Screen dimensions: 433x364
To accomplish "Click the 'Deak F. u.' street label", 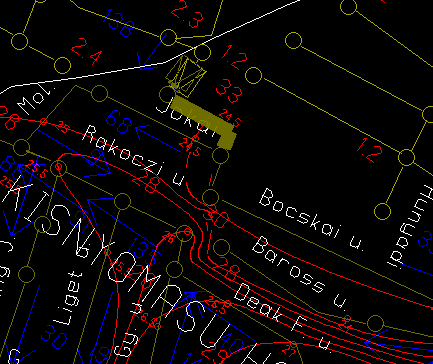I will point(283,317).
